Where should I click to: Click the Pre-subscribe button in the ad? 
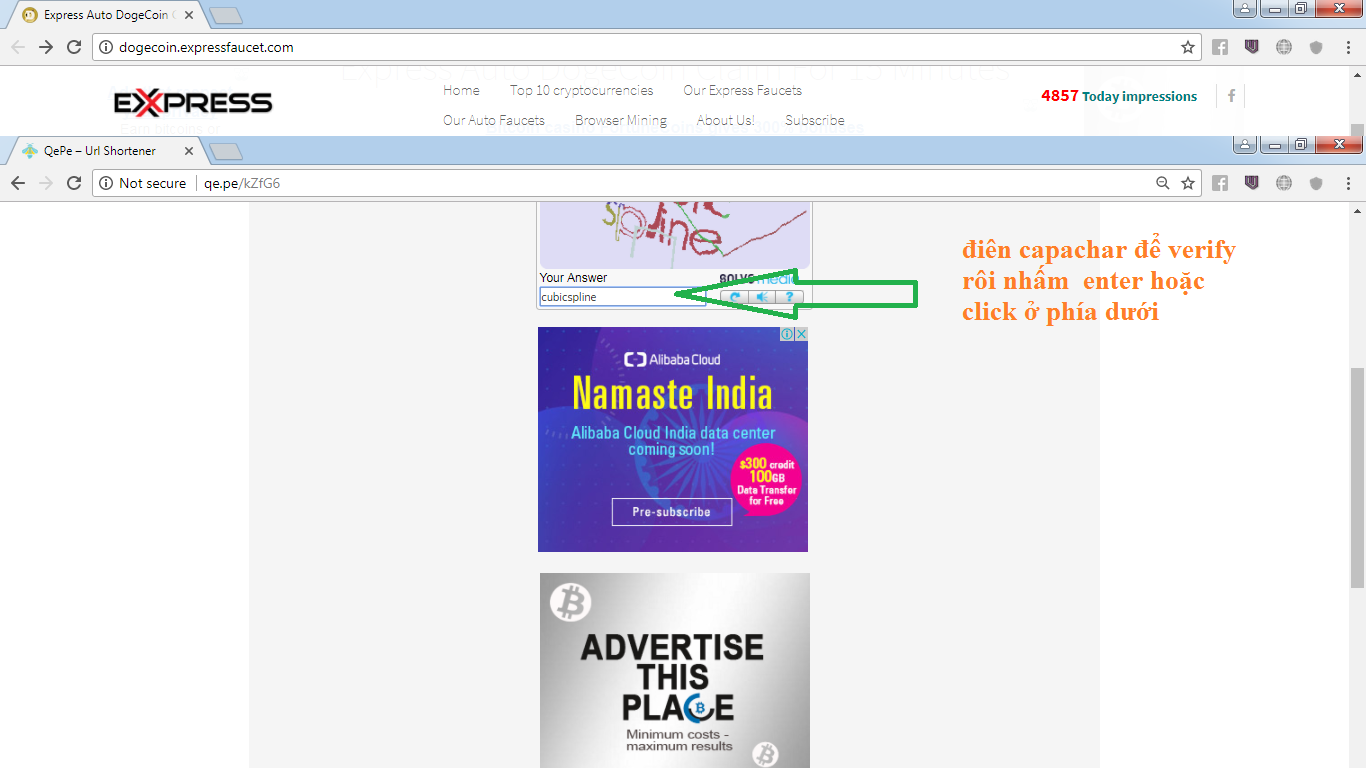(672, 512)
